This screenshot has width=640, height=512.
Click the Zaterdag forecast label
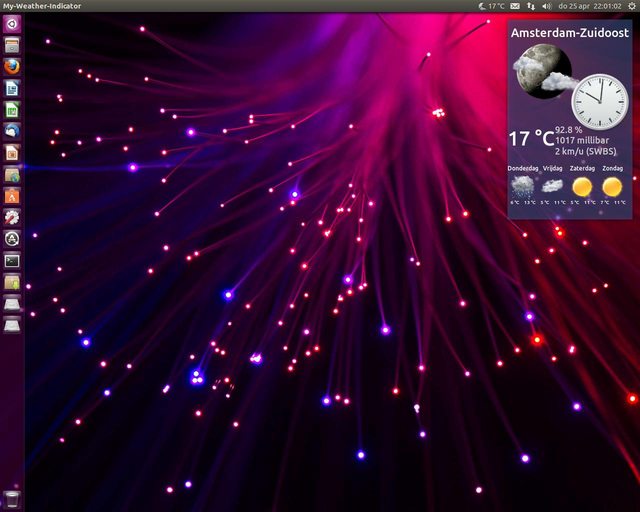click(x=582, y=168)
